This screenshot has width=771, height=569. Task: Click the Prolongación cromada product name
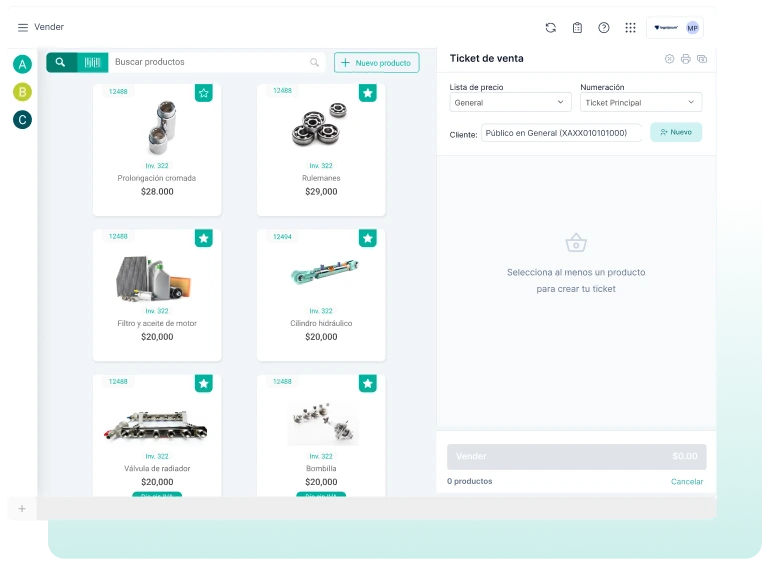(x=157, y=178)
